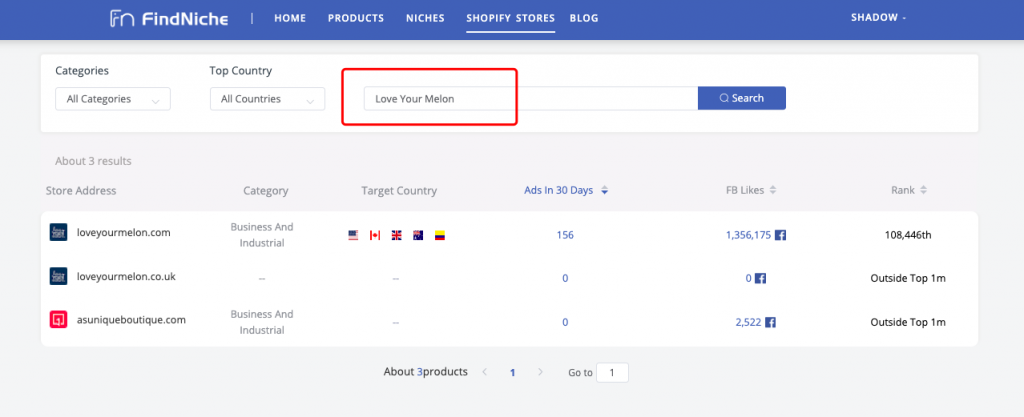Click Outside Top 1m for loveyourmelon.co.uk

point(908,279)
